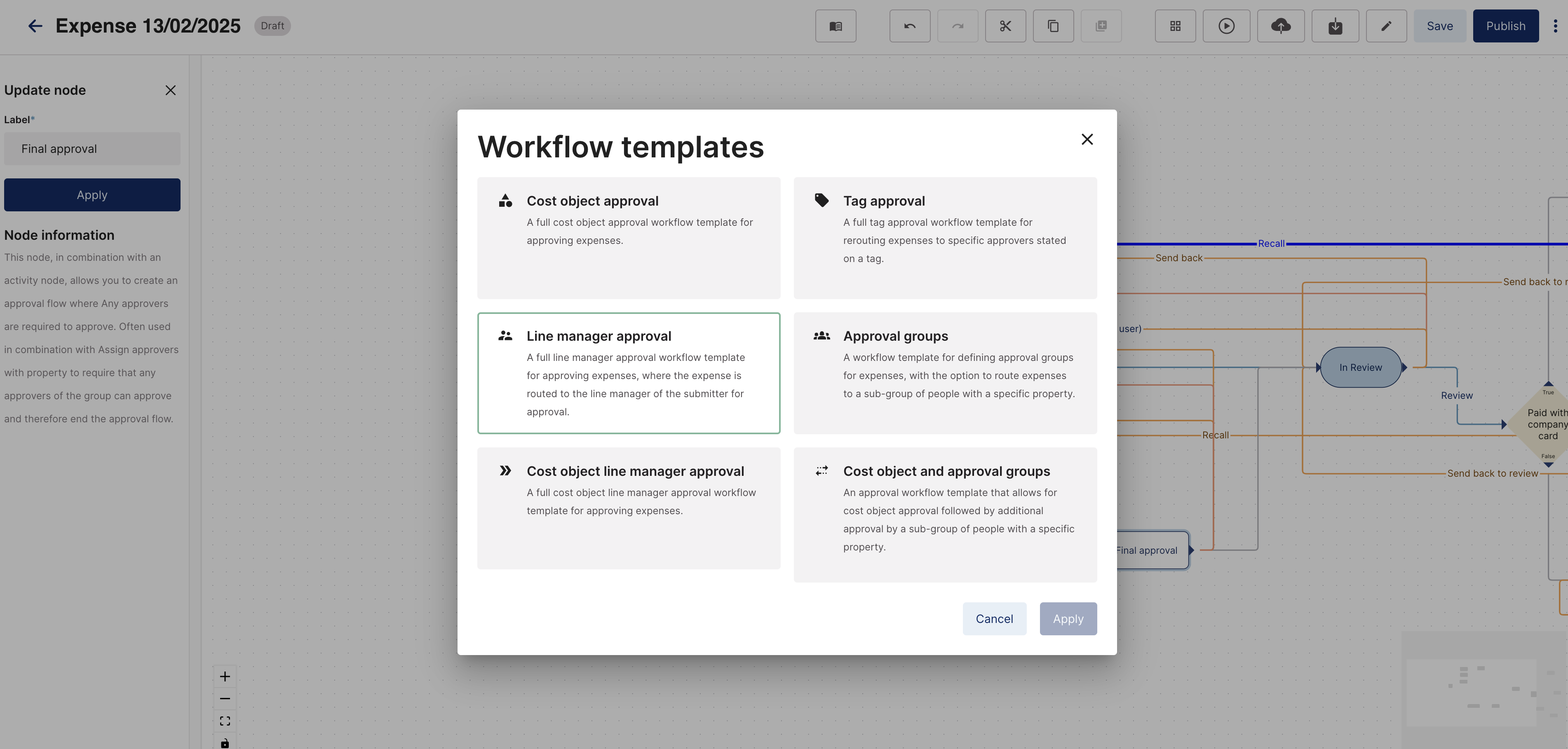Select the Line manager approval template

tap(628, 373)
